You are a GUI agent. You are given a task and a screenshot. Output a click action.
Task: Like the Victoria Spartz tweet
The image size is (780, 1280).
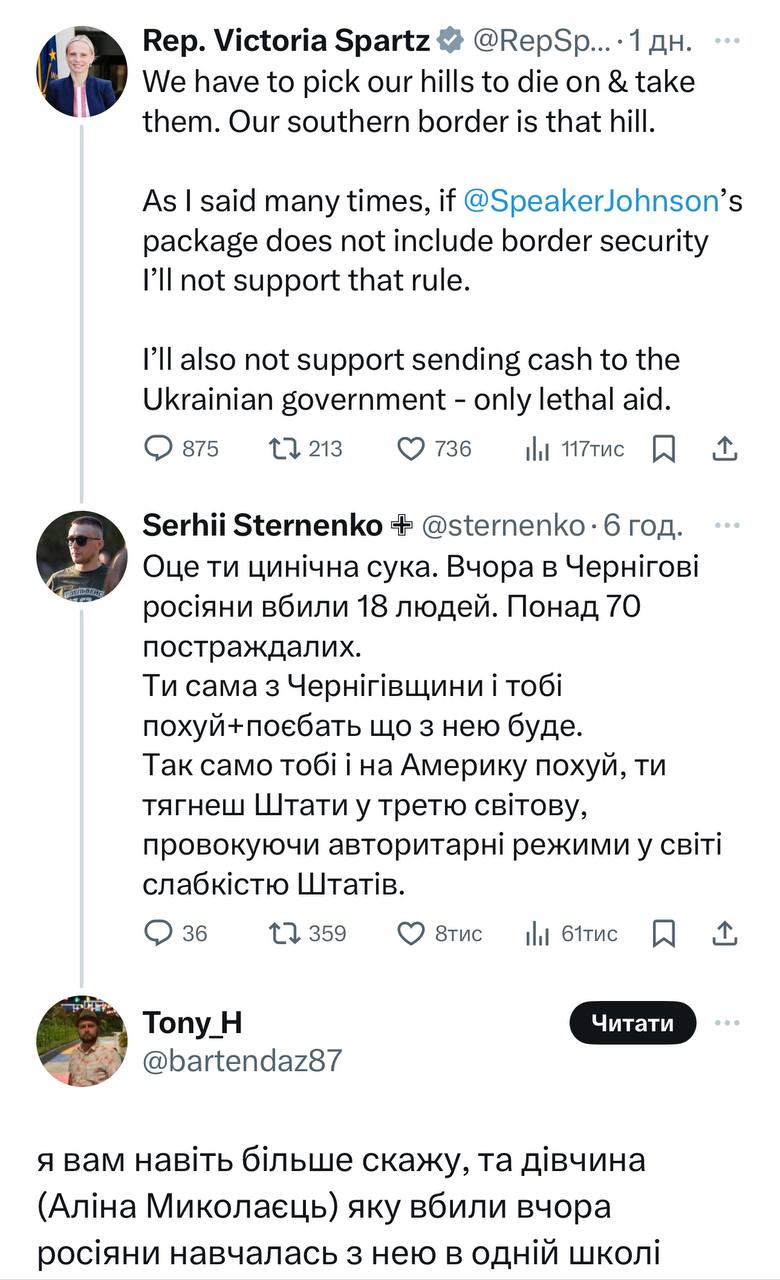click(x=411, y=449)
